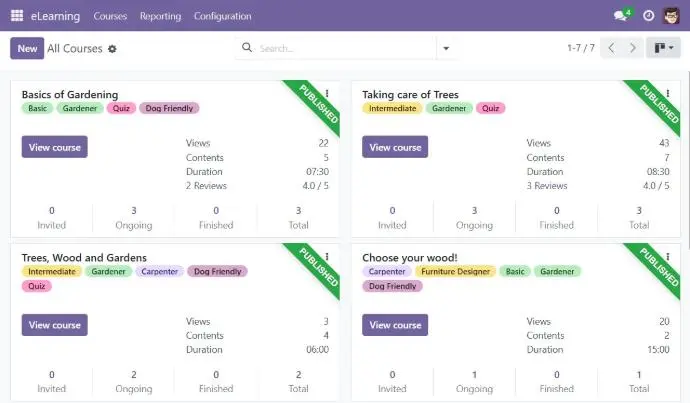Viewport: 690px width, 403px height.
Task: Expand the search filter dropdown arrow
Action: [x=445, y=48]
